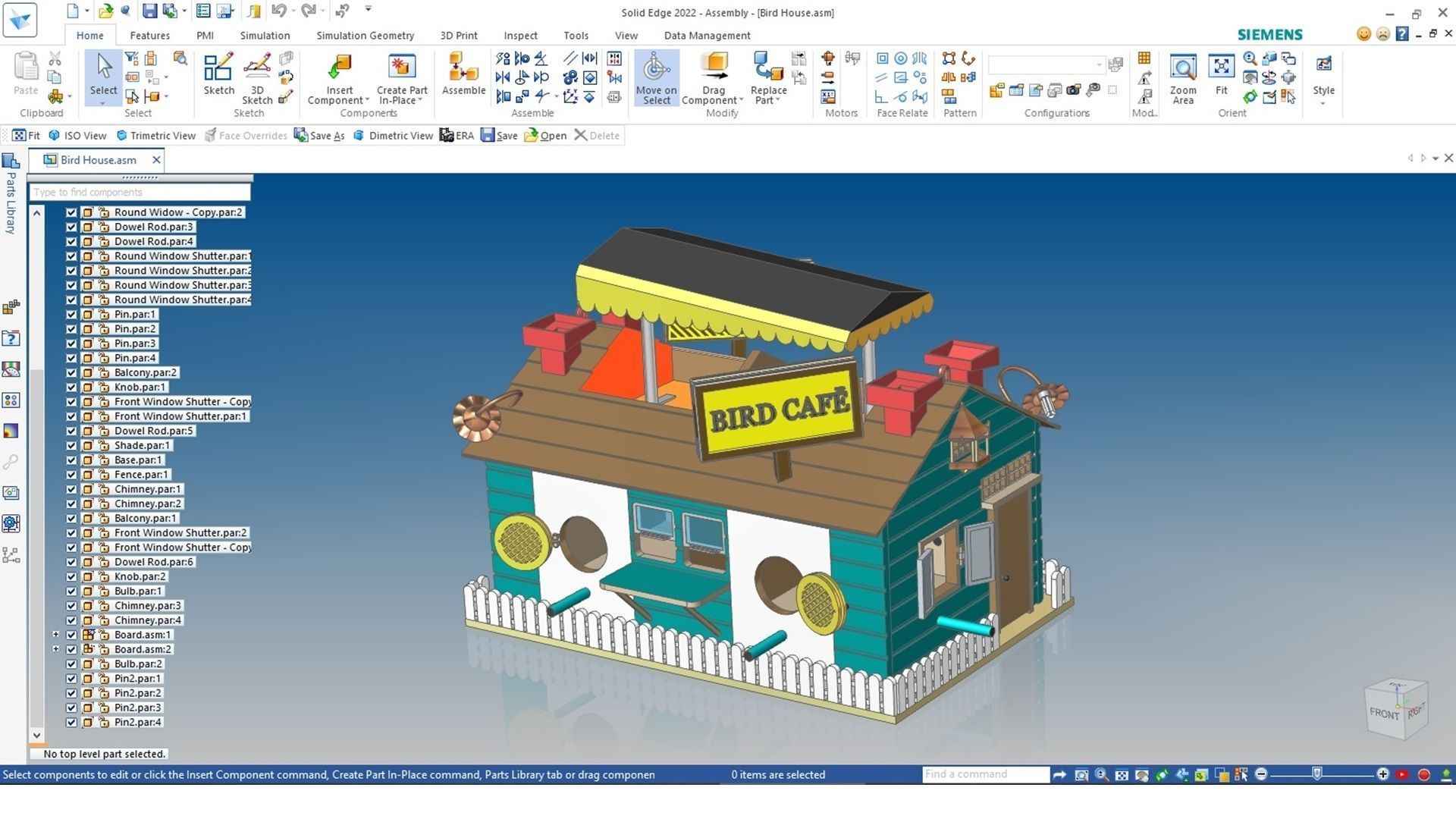Image resolution: width=1456 pixels, height=819 pixels.
Task: Select the Sketch tool in ribbon
Action: point(218,74)
